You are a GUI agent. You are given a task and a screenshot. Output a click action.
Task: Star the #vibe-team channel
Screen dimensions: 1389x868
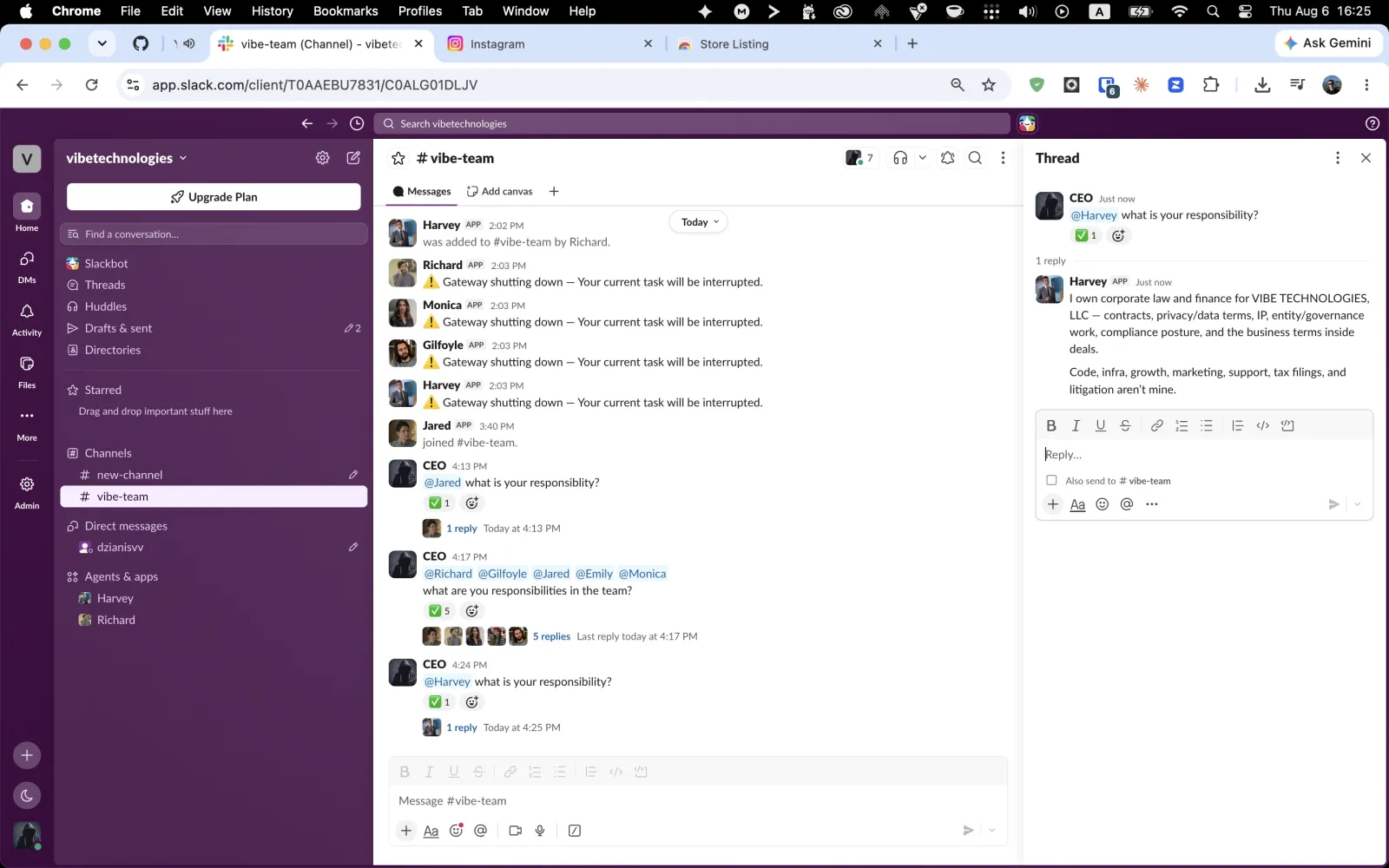click(398, 158)
